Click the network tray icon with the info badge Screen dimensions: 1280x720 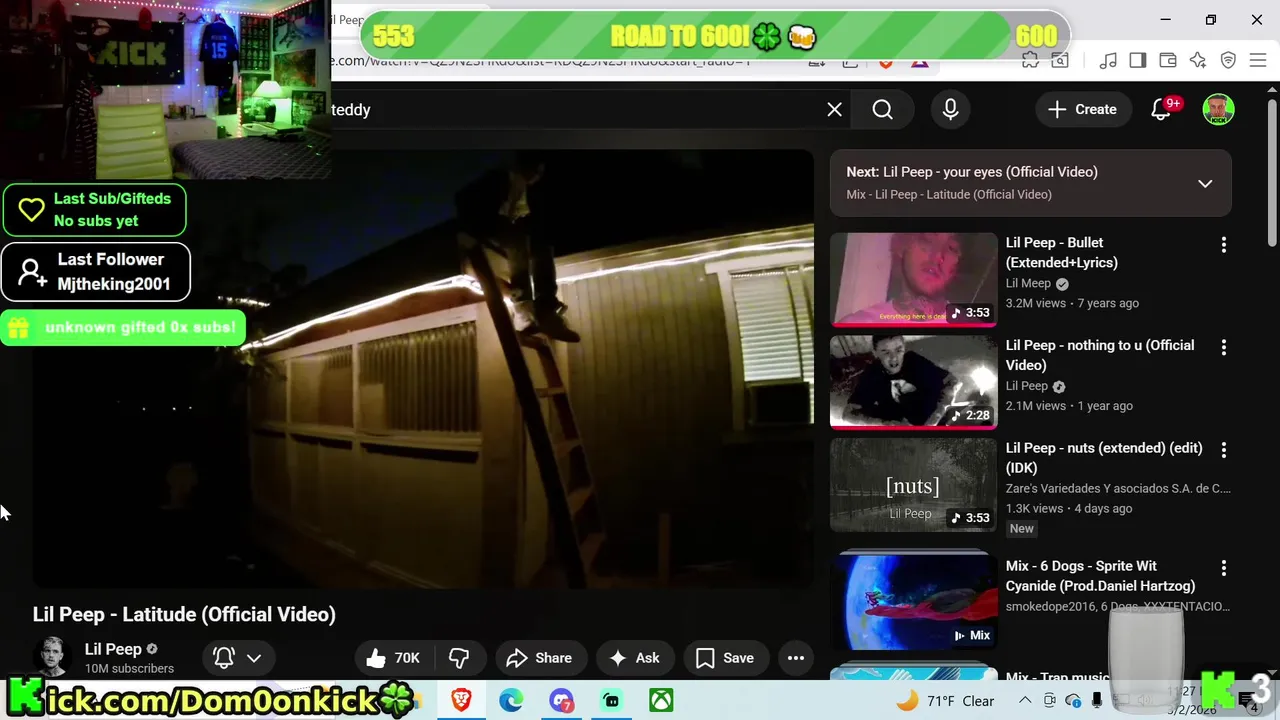point(1073,701)
